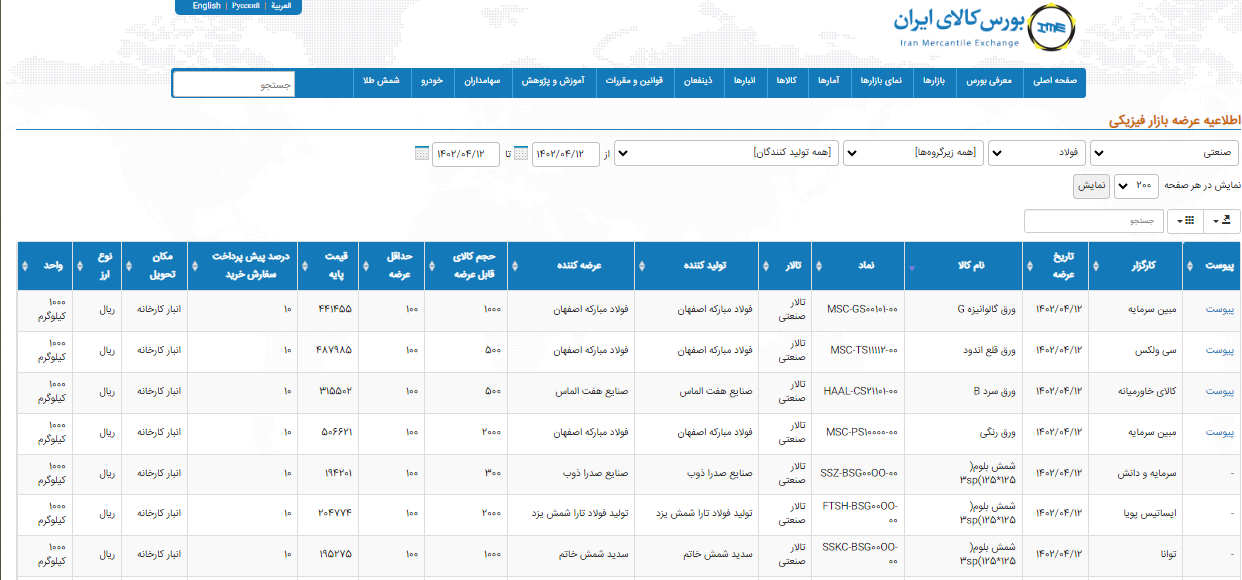Open the همه تولید کنندگان producers dropdown

point(726,154)
